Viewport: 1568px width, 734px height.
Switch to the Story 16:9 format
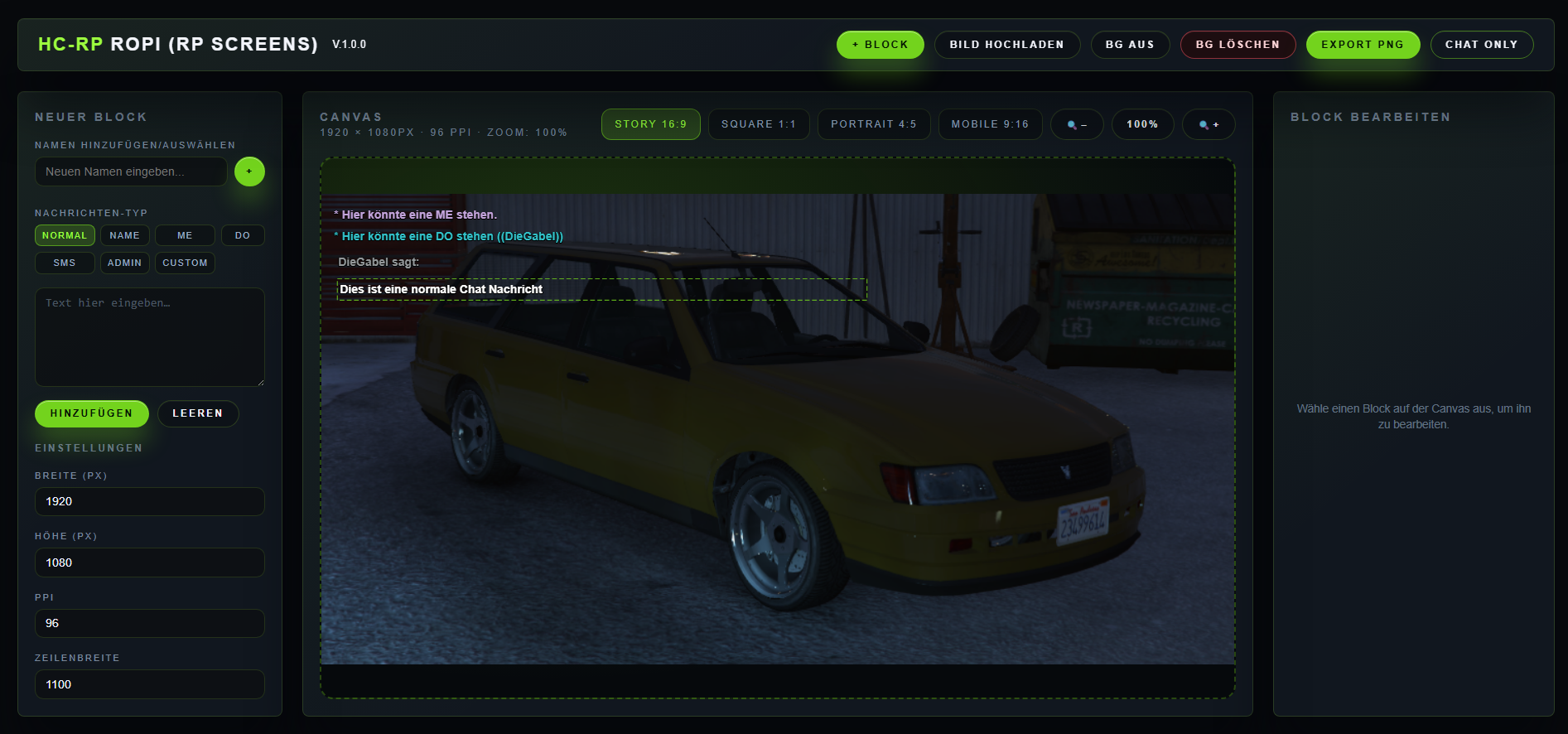pyautogui.click(x=650, y=124)
